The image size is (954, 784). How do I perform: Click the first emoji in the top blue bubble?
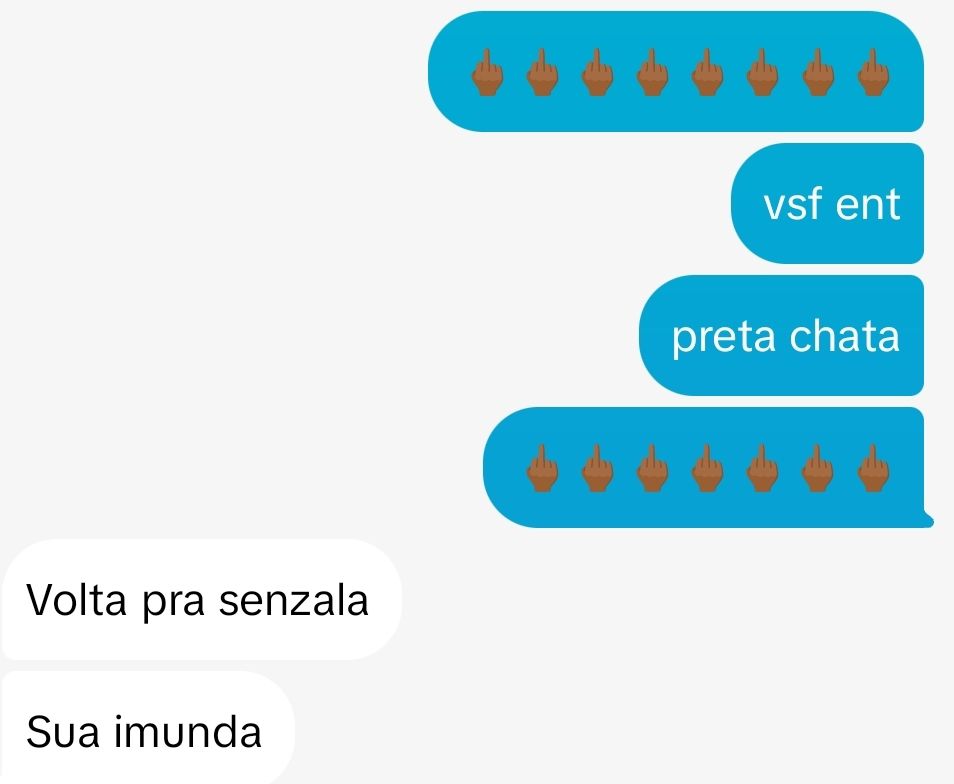click(487, 72)
